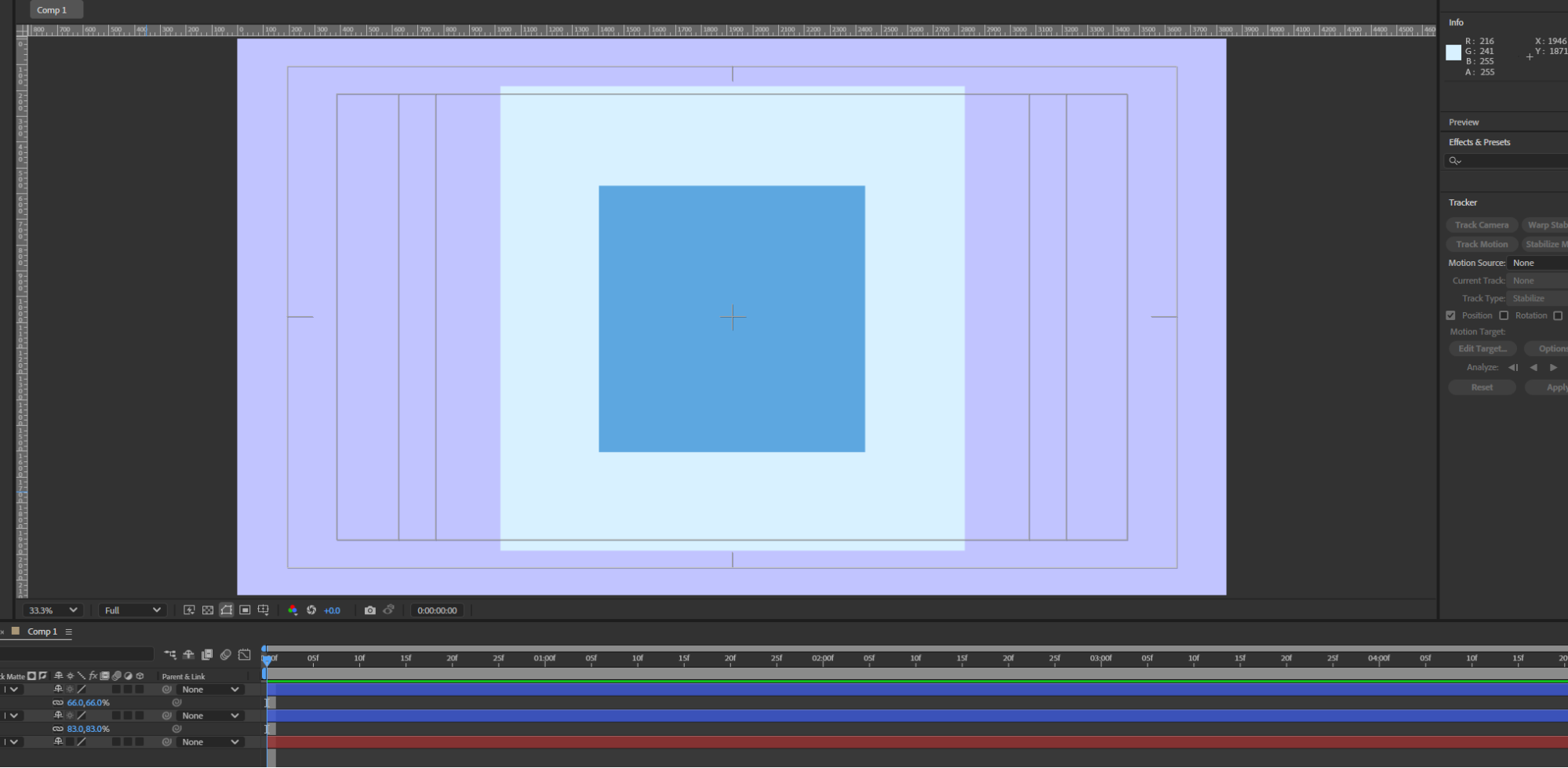
Task: Click the 83.0,83.0% scale value
Action: click(x=88, y=729)
